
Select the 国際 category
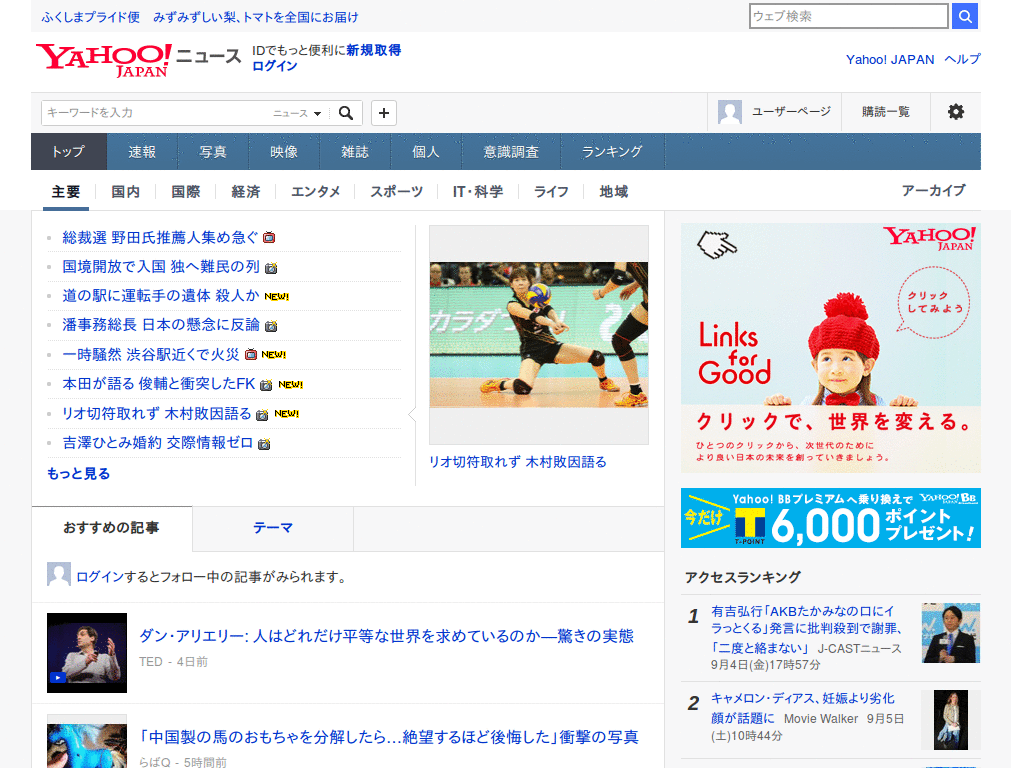point(185,192)
